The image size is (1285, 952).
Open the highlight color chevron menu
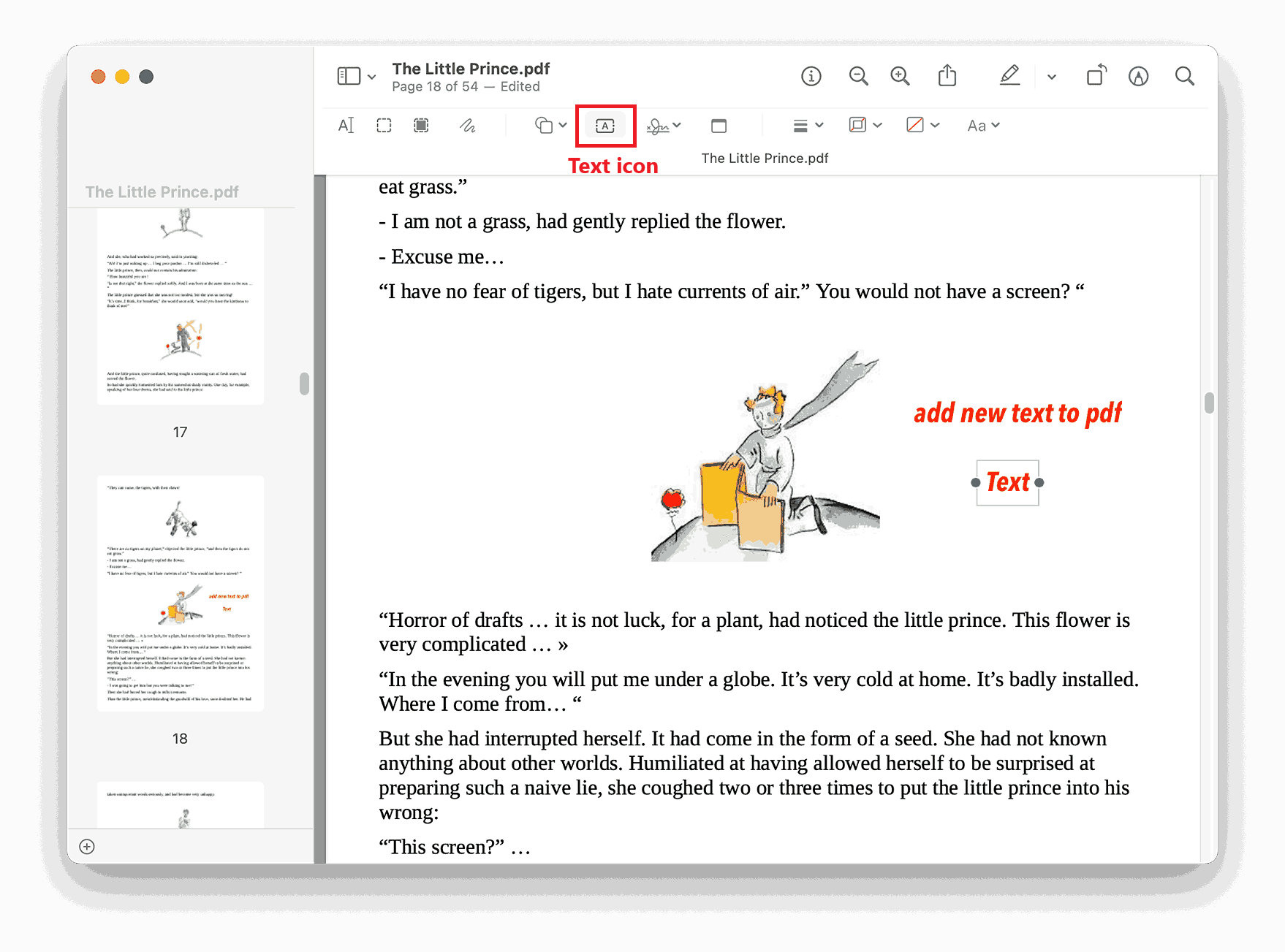[1051, 75]
